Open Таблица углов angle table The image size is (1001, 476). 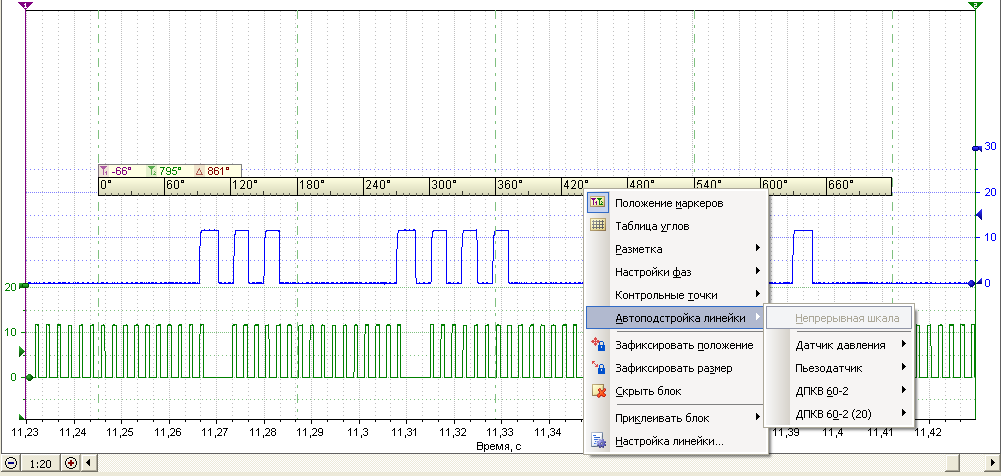[x=676, y=226]
